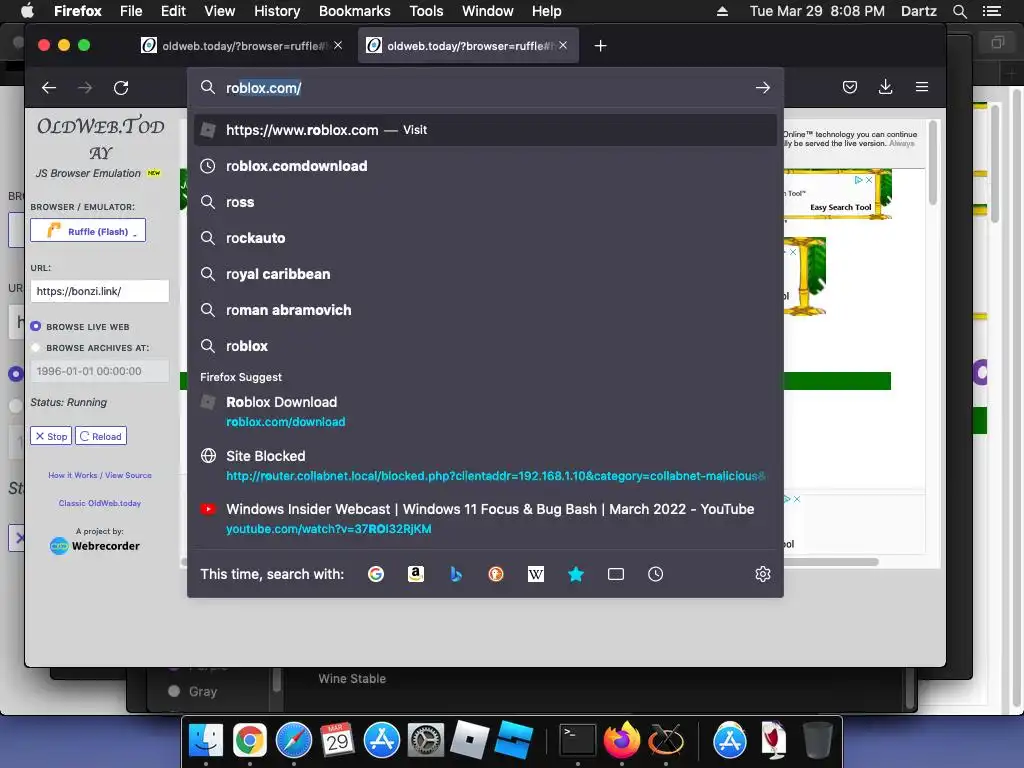Open System Preferences from the Dock

[426, 740]
